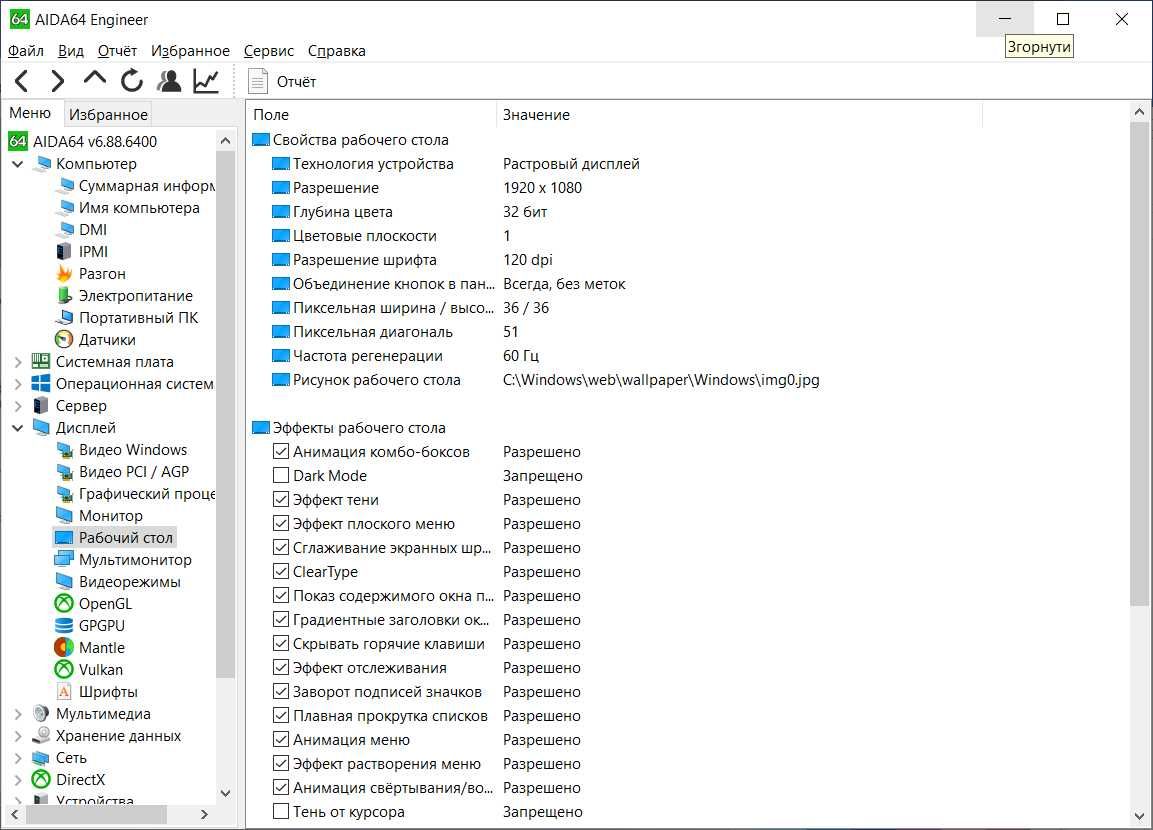The height and width of the screenshot is (830, 1153).
Task: Click the tree horizontal scrollbar right arrow
Action: (x=204, y=815)
